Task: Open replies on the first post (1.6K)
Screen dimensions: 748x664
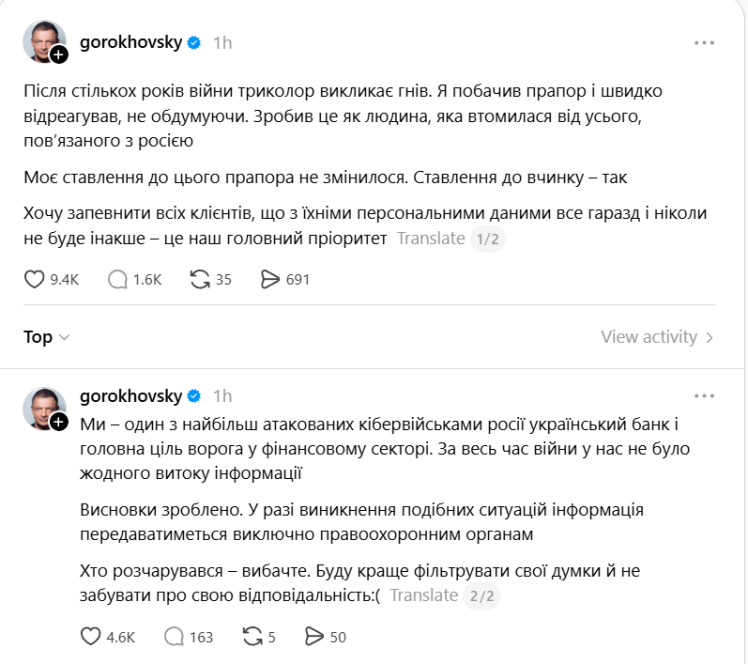Action: point(119,280)
